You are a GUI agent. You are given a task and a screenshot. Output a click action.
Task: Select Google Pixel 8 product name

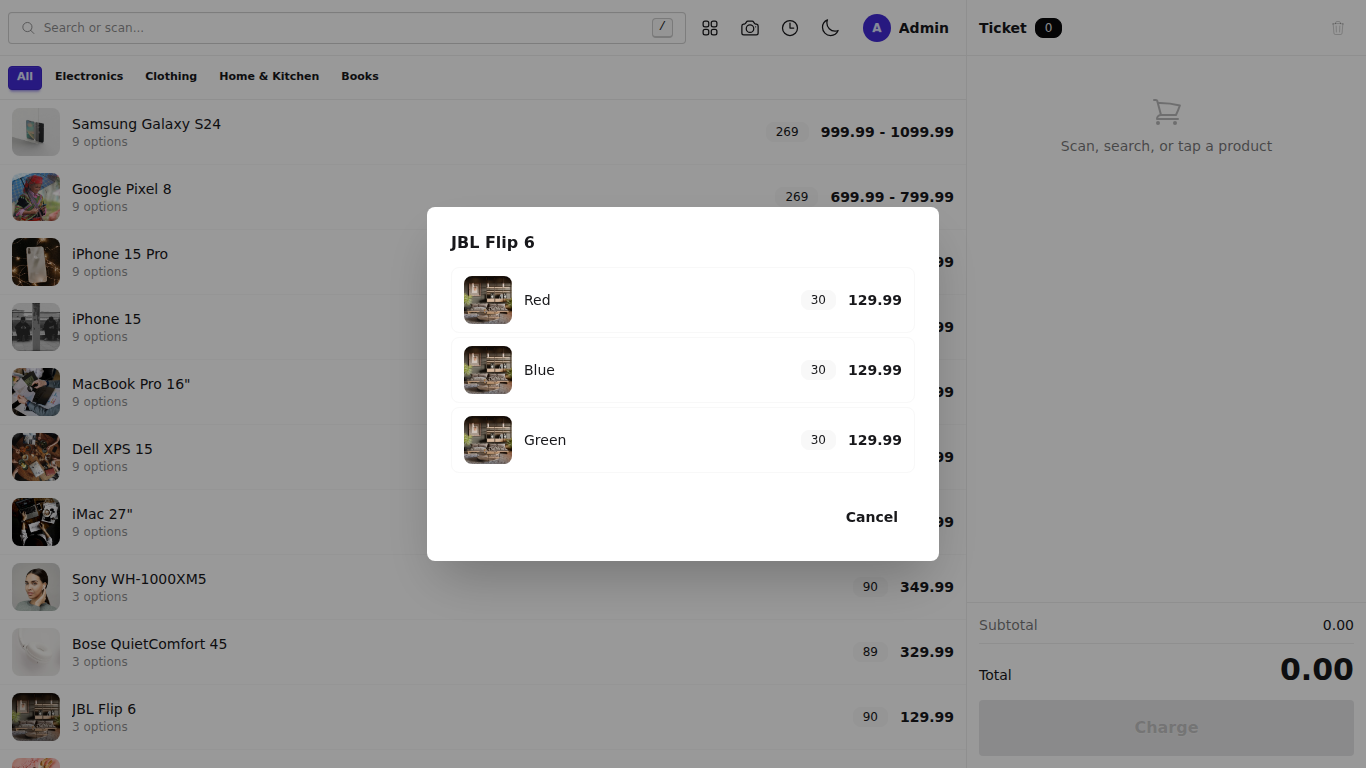[x=121, y=189]
